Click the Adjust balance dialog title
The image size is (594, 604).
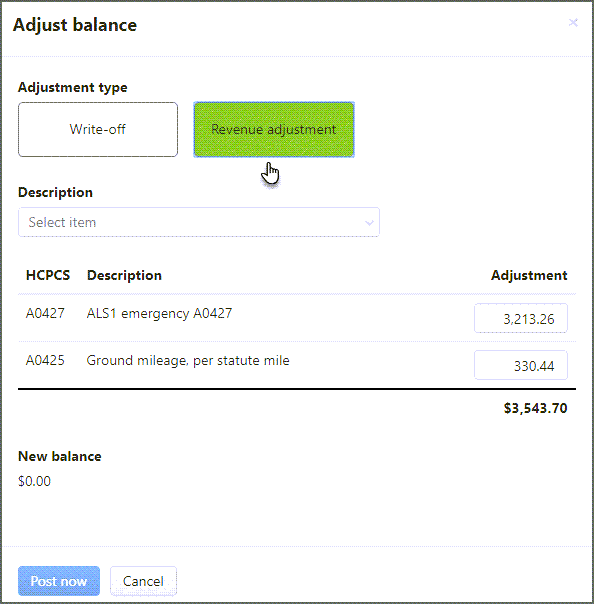pyautogui.click(x=75, y=25)
